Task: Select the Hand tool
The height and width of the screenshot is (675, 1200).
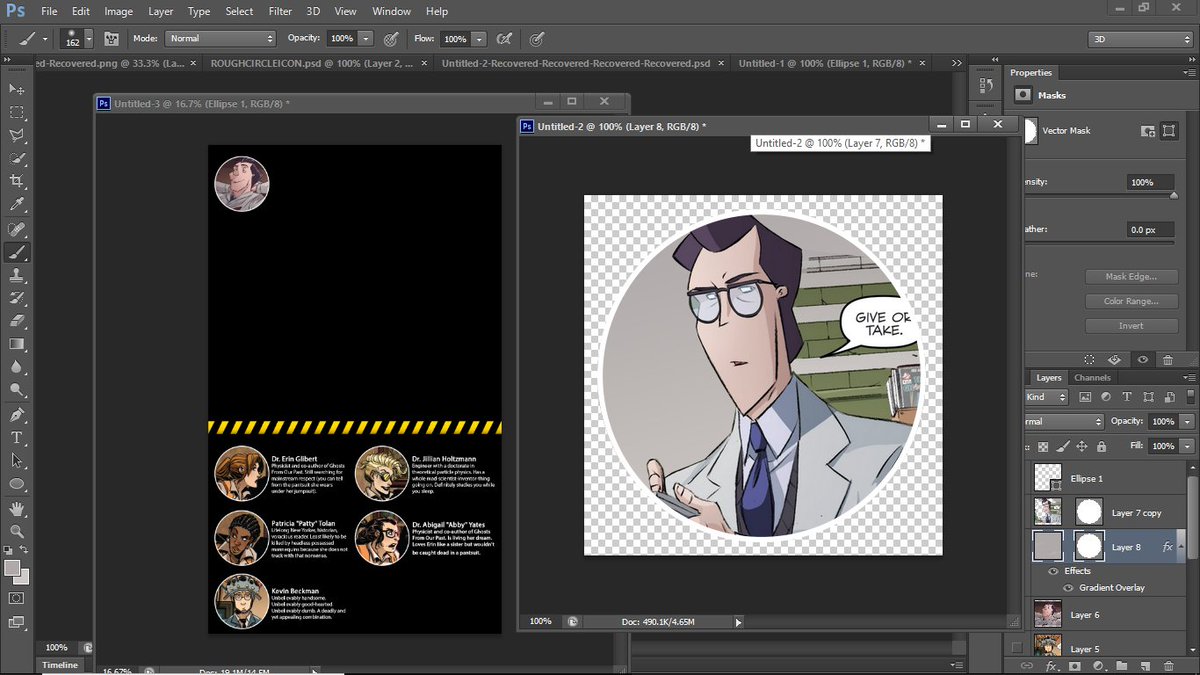Action: point(17,509)
